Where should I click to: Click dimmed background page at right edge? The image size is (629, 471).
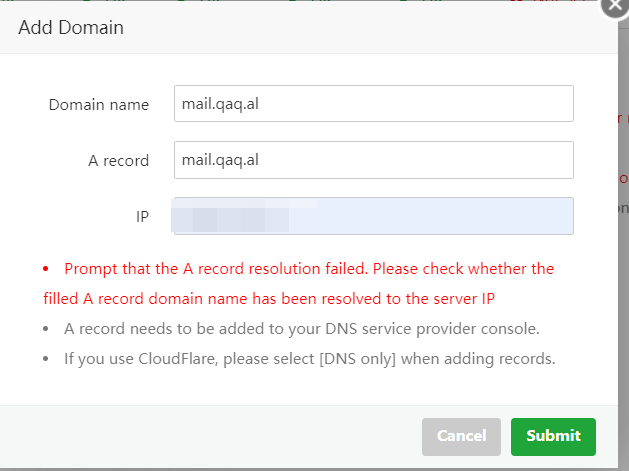[x=624, y=241]
